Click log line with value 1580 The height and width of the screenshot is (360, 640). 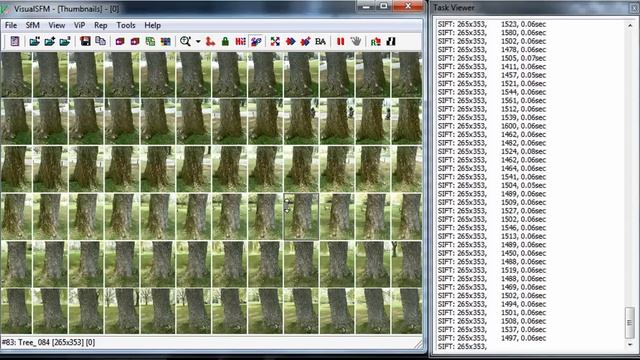[x=491, y=33]
